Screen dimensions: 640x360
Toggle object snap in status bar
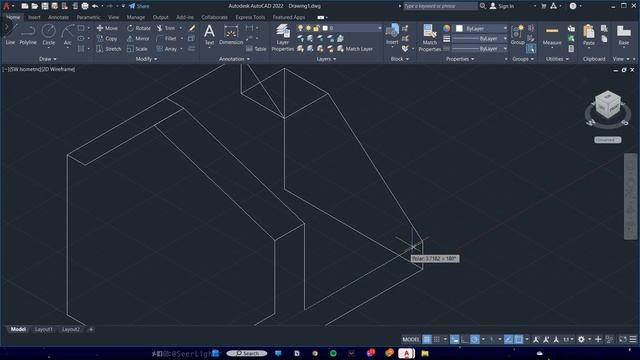pos(518,339)
